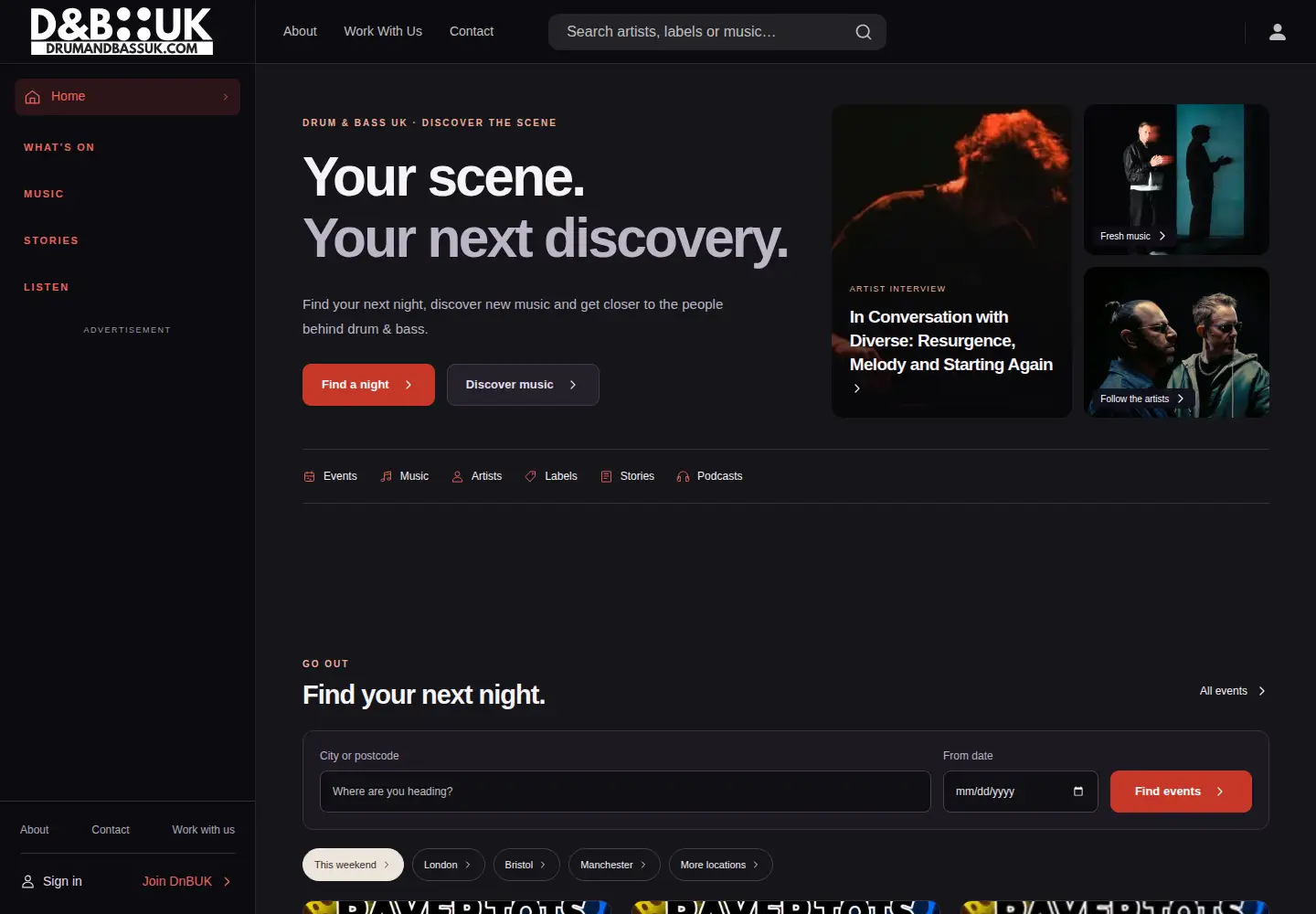The height and width of the screenshot is (914, 1316).
Task: Open the More locations chip
Action: (x=720, y=865)
